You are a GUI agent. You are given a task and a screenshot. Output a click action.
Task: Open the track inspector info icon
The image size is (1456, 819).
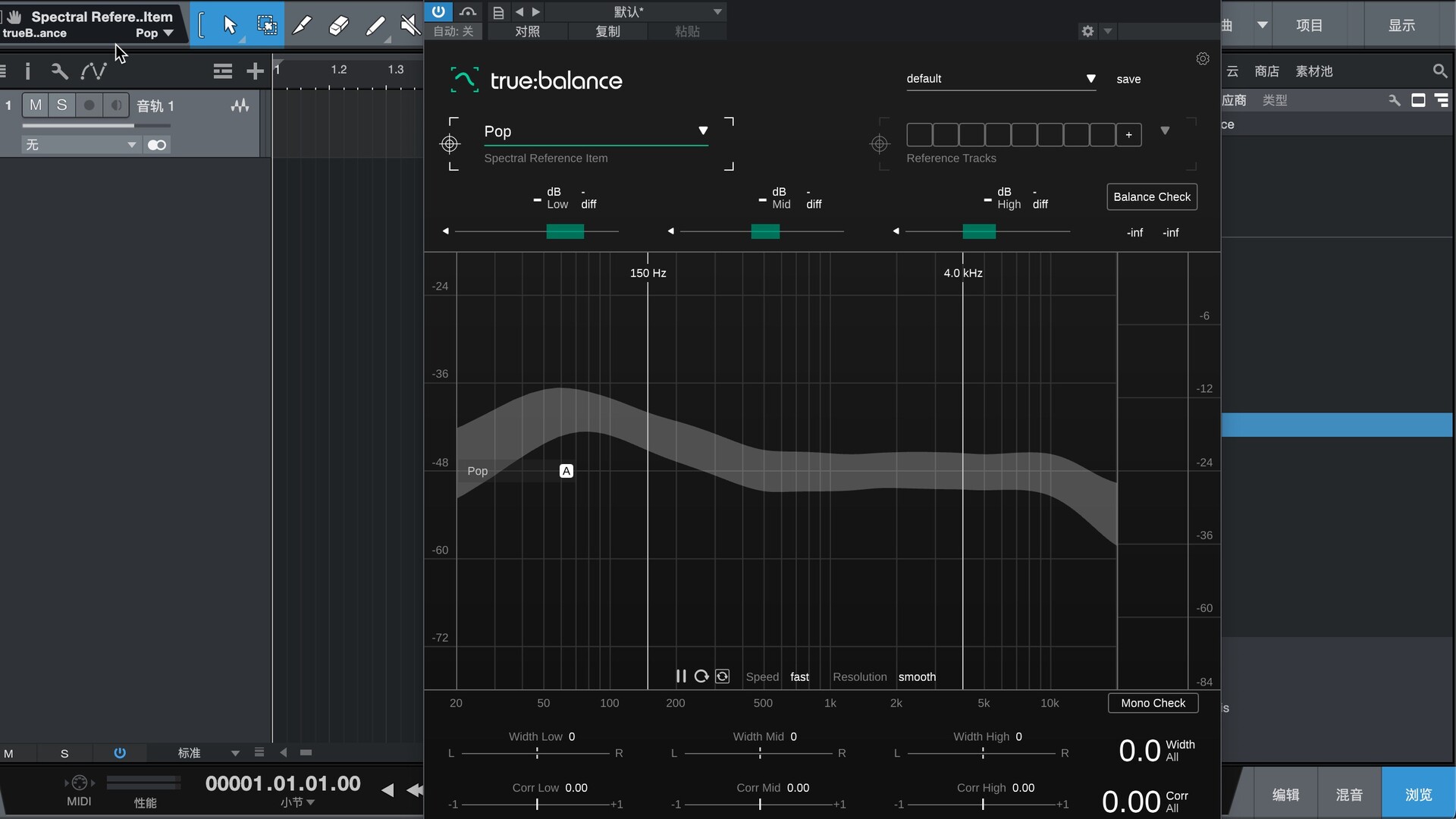[x=28, y=71]
